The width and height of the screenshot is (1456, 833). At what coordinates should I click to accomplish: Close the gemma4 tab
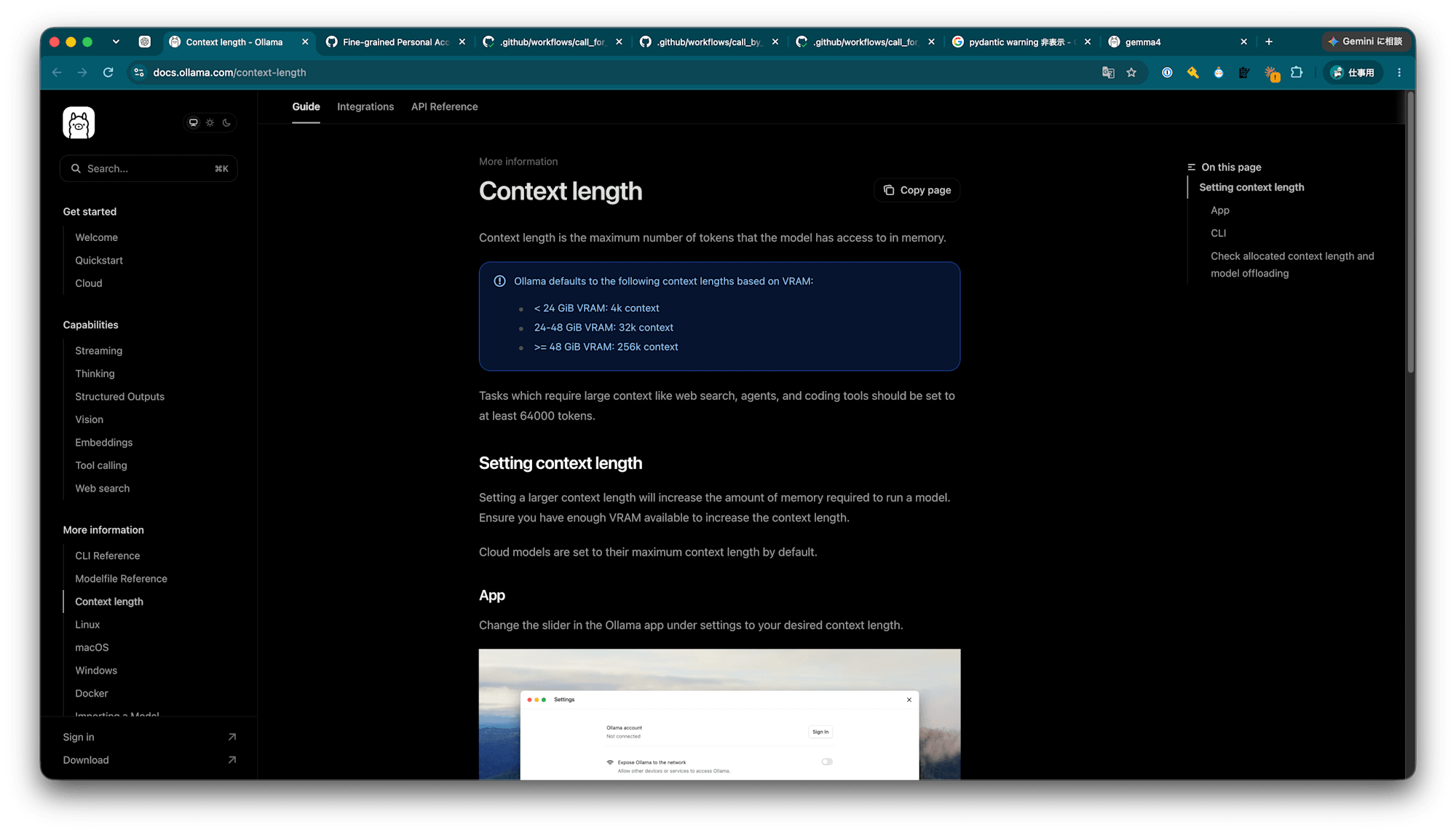click(x=1243, y=42)
